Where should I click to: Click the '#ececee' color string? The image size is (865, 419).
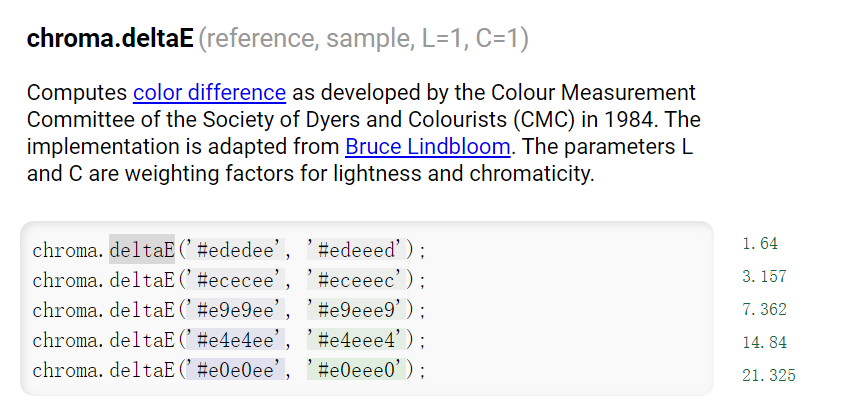236,280
